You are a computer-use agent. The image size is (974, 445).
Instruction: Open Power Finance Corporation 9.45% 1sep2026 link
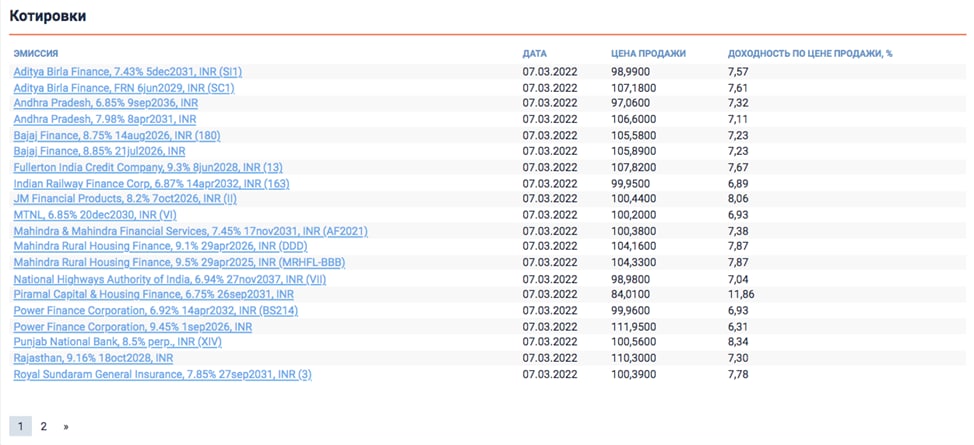(132, 327)
